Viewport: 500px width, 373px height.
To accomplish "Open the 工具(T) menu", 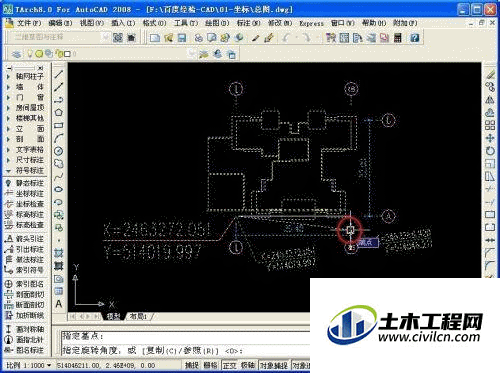I will tap(186, 23).
